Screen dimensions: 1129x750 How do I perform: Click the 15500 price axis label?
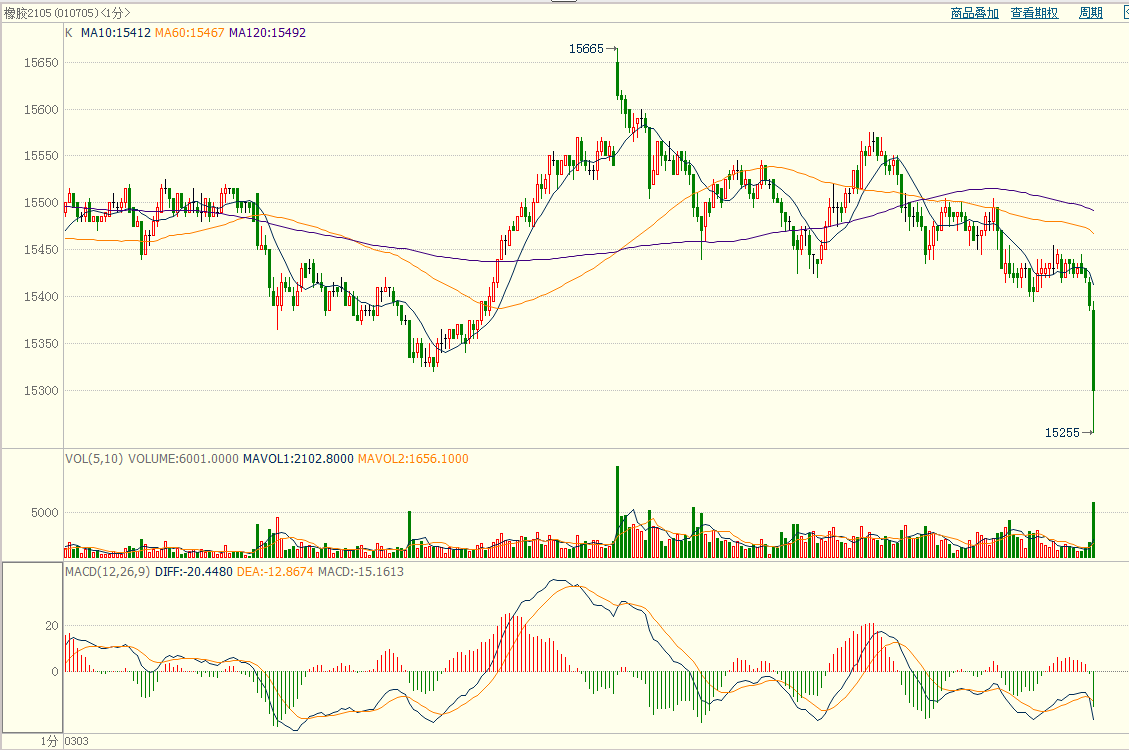click(x=41, y=203)
